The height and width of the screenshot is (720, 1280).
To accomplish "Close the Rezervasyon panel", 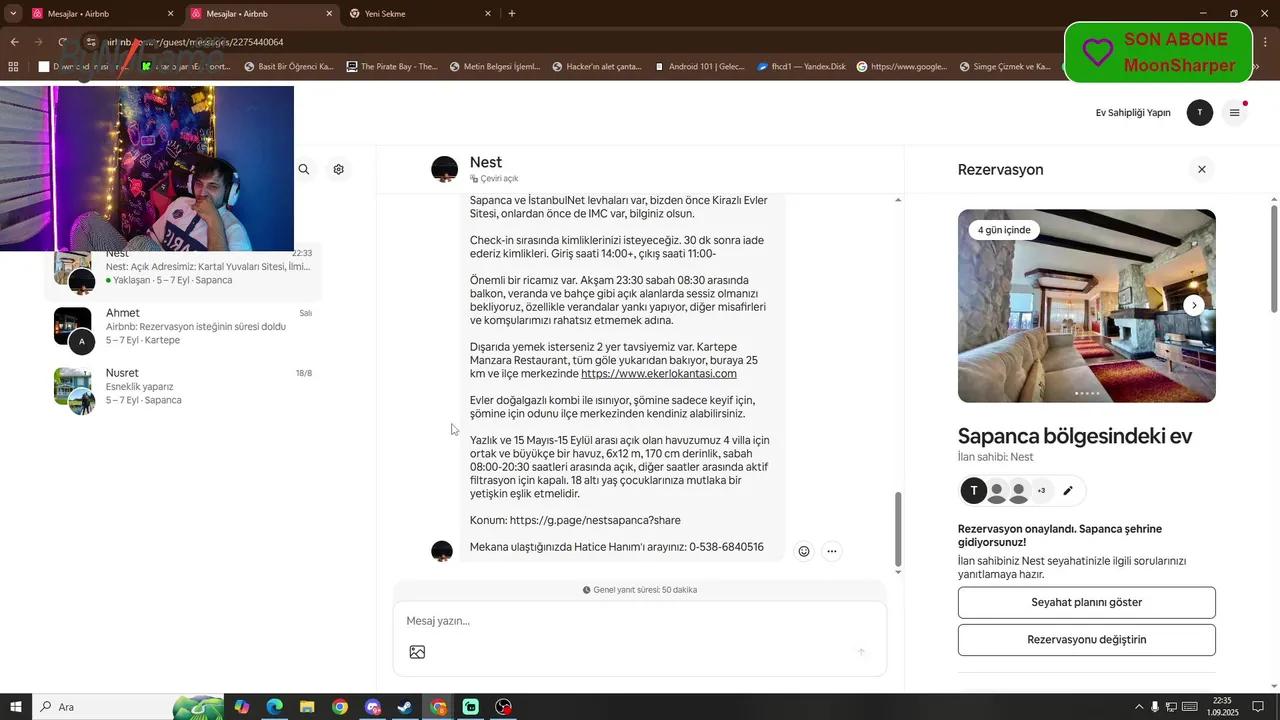I will coord(1202,169).
